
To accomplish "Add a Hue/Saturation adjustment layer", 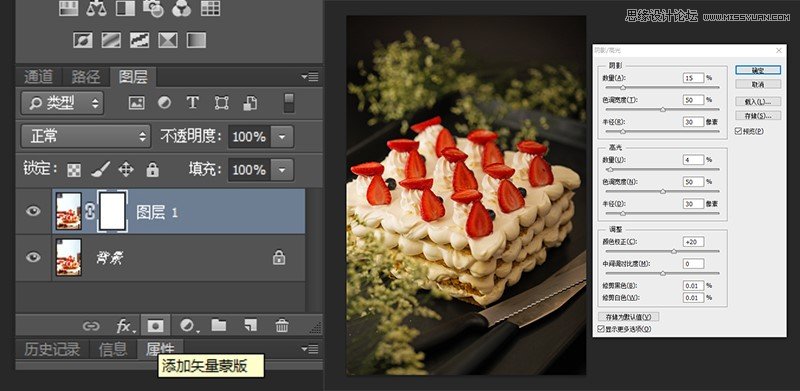I will point(68,8).
